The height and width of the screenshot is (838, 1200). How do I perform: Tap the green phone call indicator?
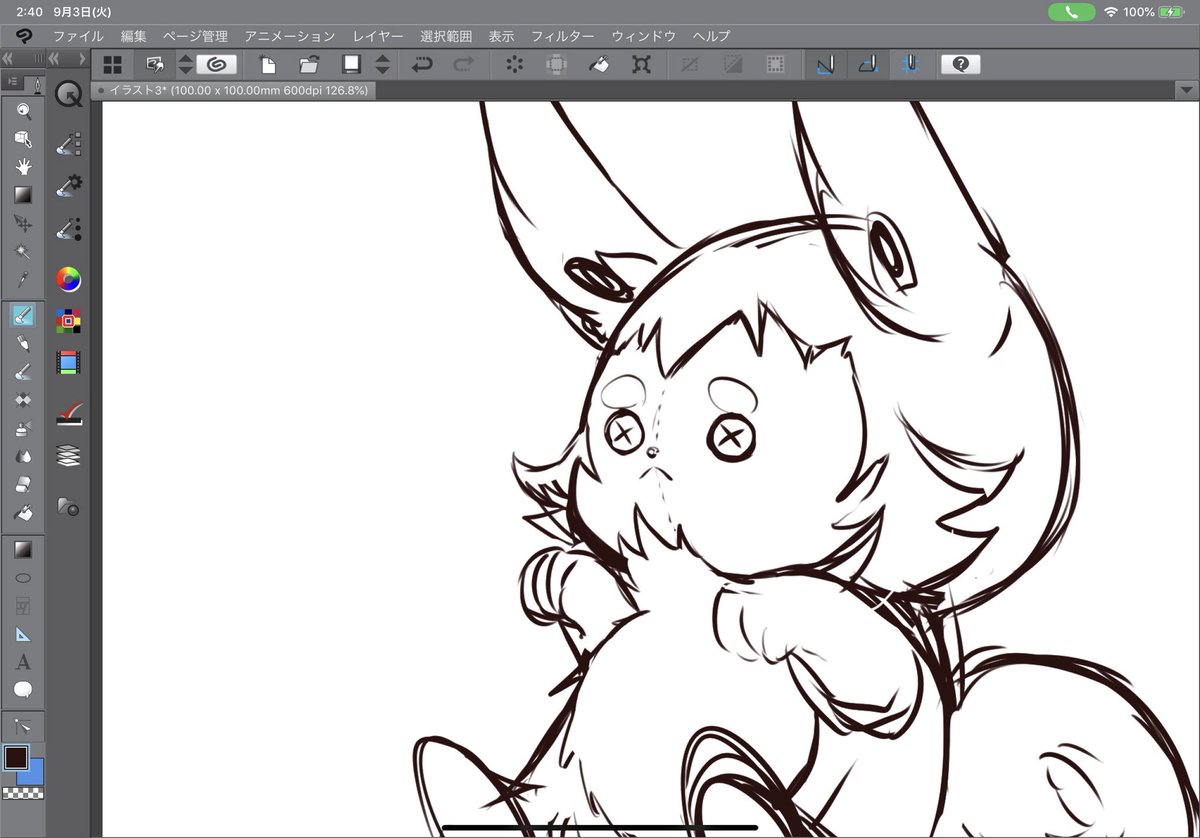click(1072, 12)
